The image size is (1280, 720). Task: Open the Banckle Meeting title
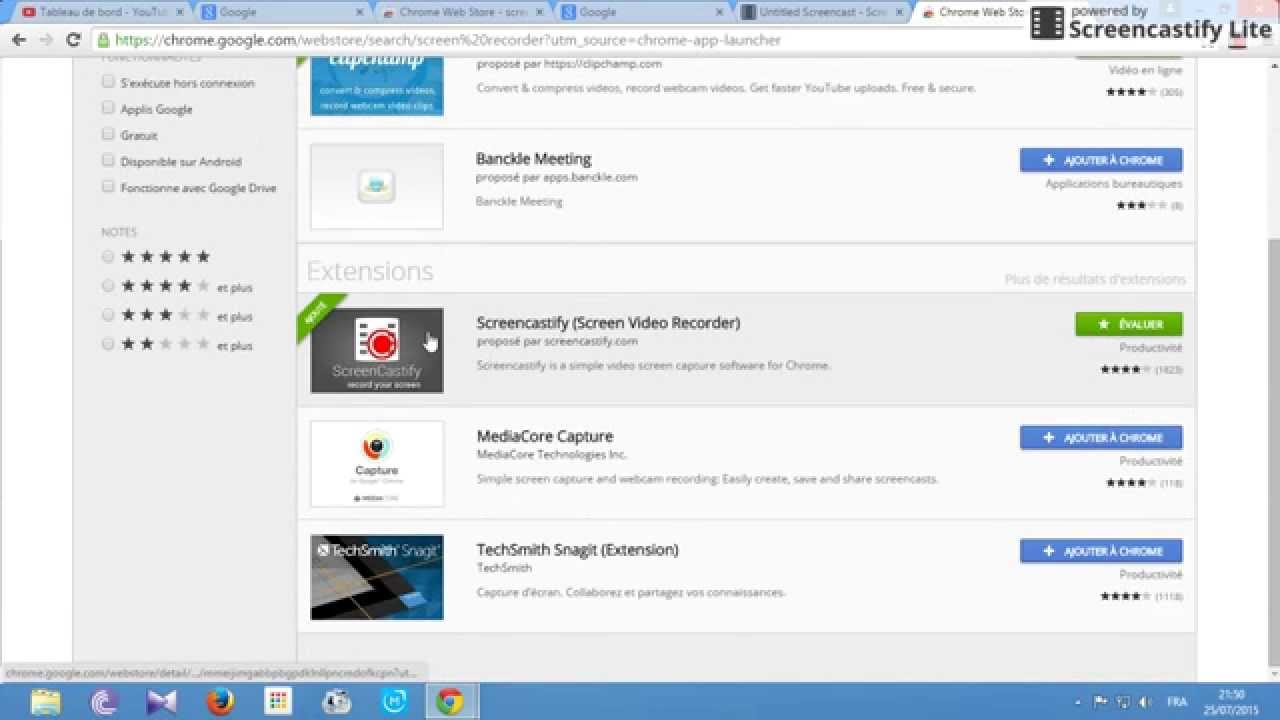click(x=534, y=159)
